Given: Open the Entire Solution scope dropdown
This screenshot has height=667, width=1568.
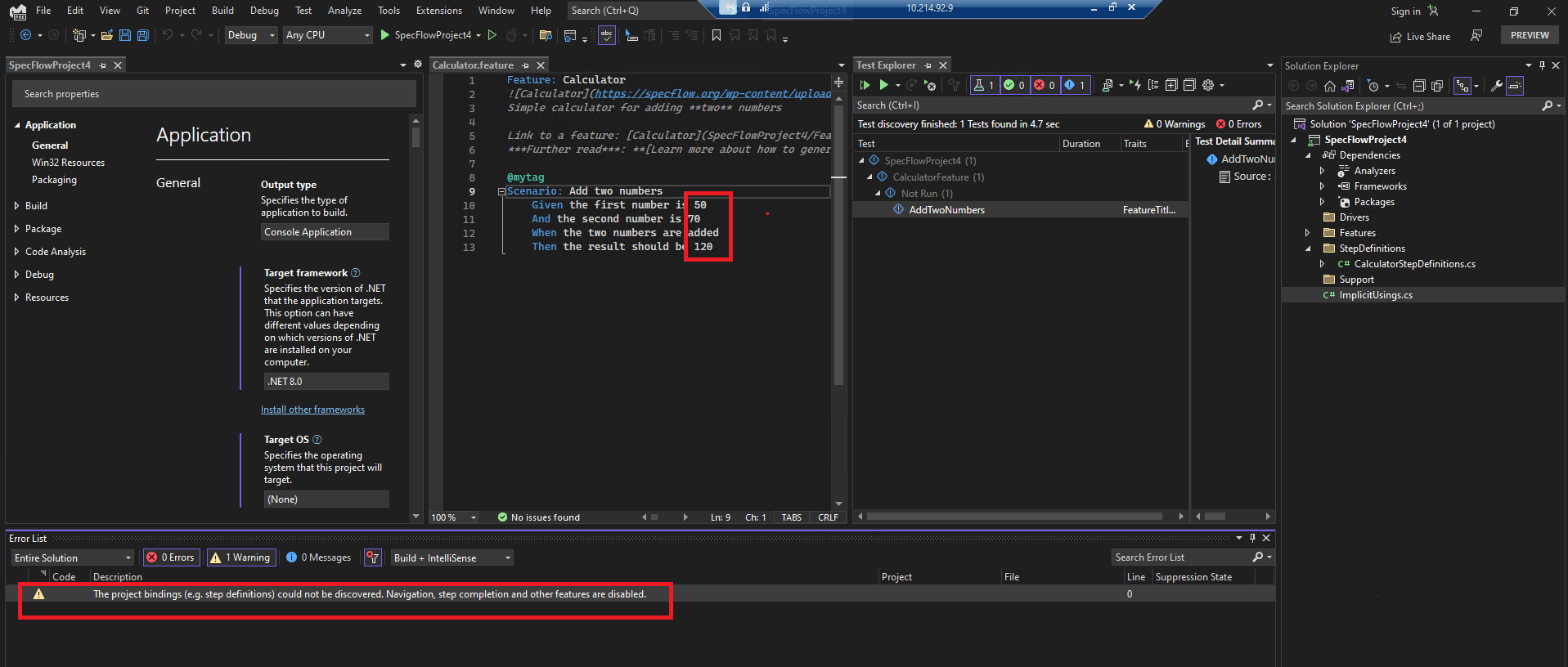Looking at the screenshot, I should tap(73, 557).
